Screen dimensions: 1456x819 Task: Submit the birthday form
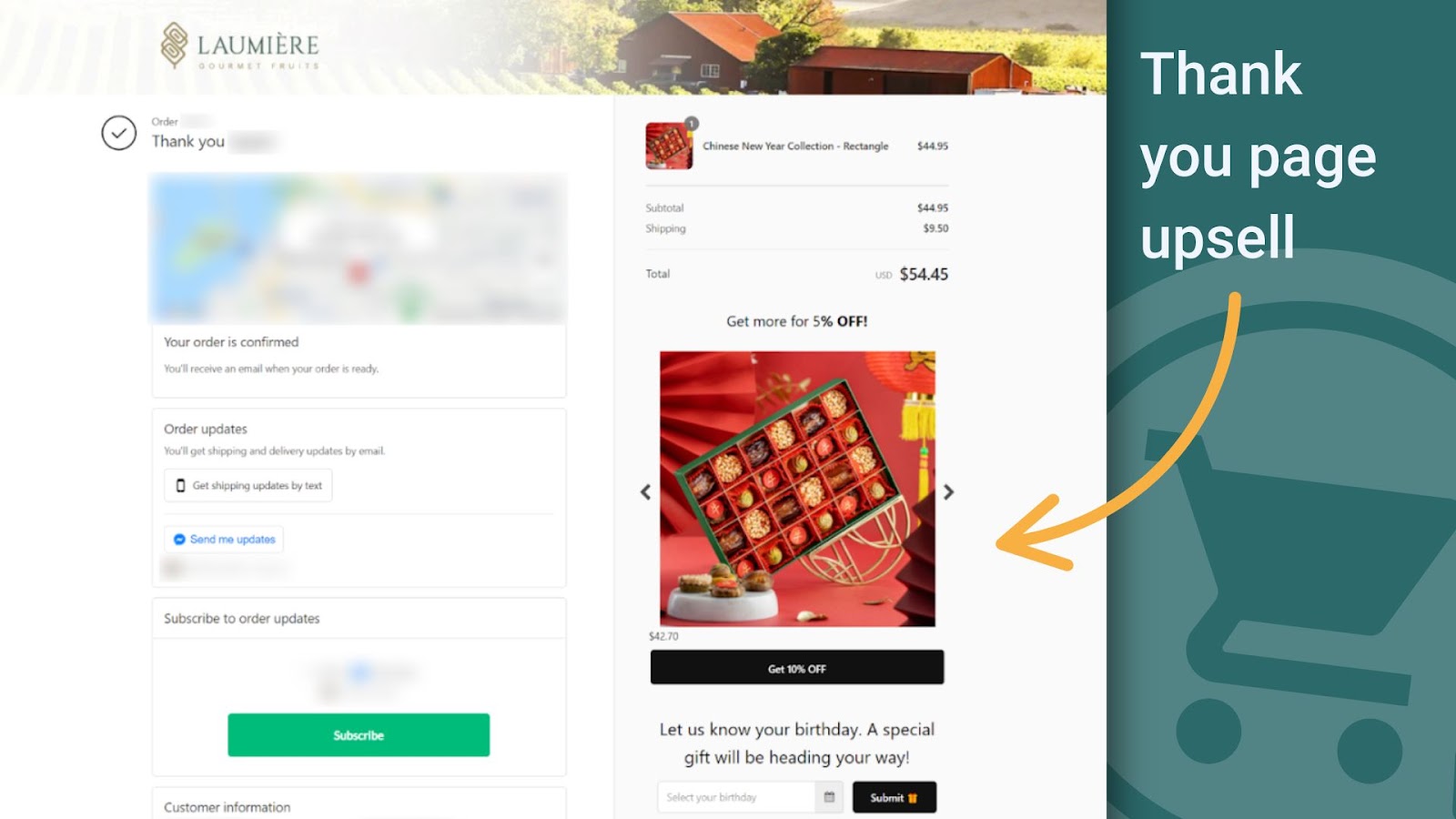[x=895, y=797]
